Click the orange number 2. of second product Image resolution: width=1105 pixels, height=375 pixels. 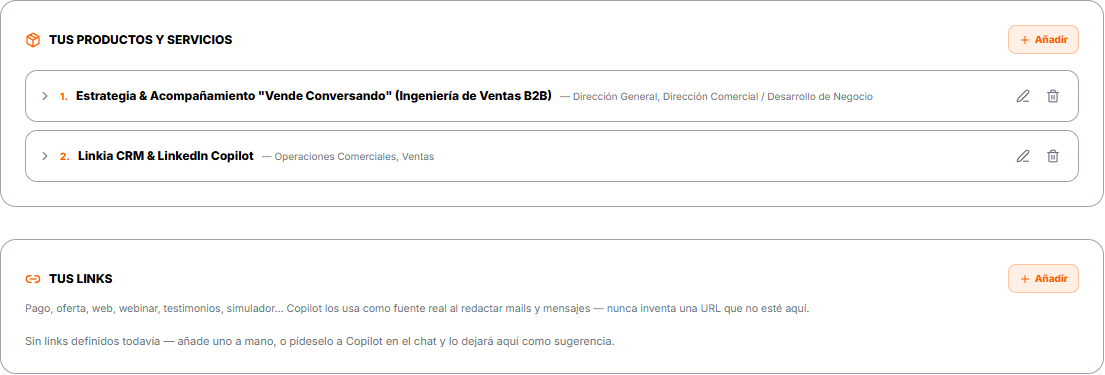64,156
